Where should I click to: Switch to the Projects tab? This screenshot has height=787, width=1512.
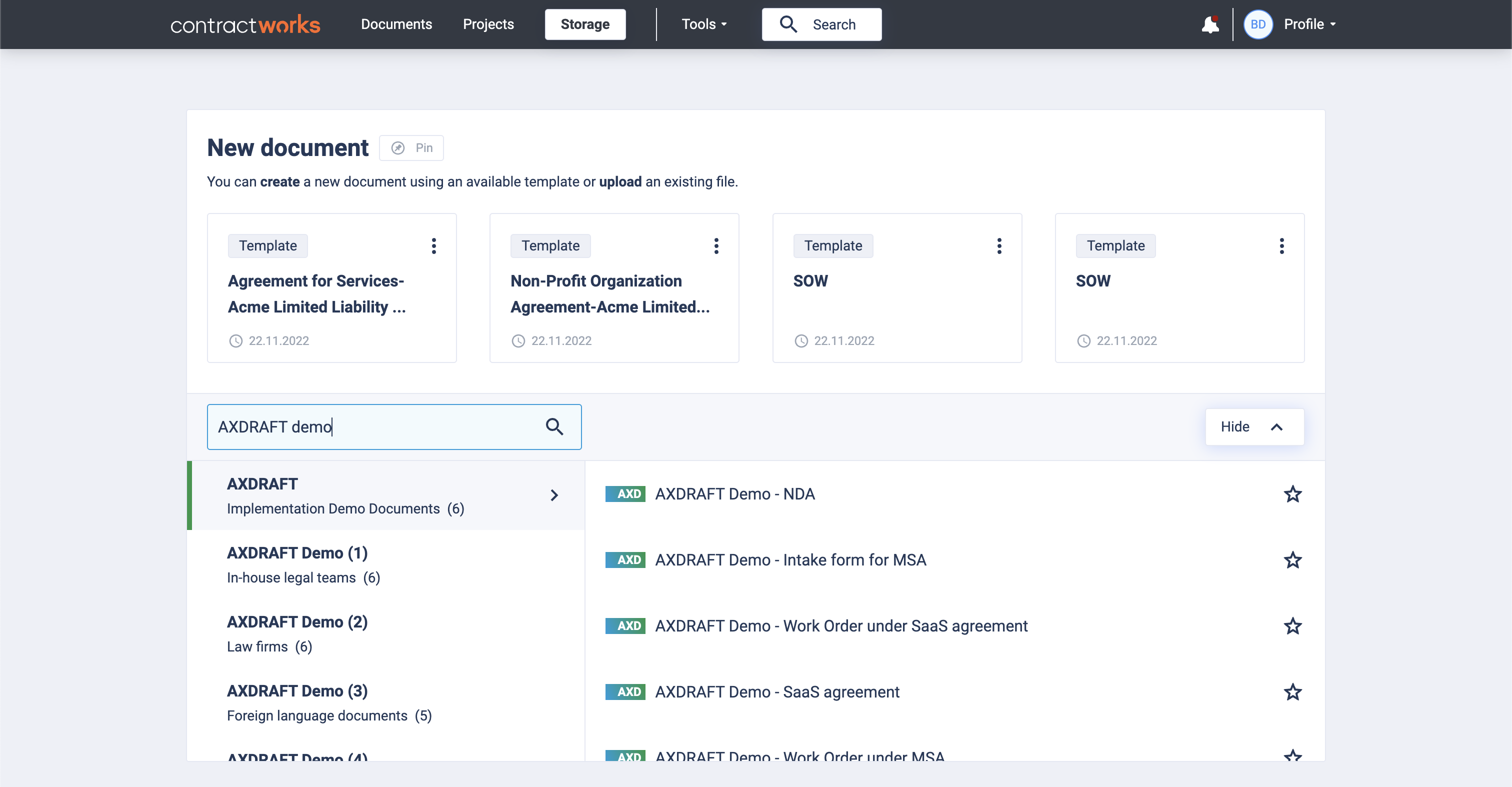coord(488,24)
